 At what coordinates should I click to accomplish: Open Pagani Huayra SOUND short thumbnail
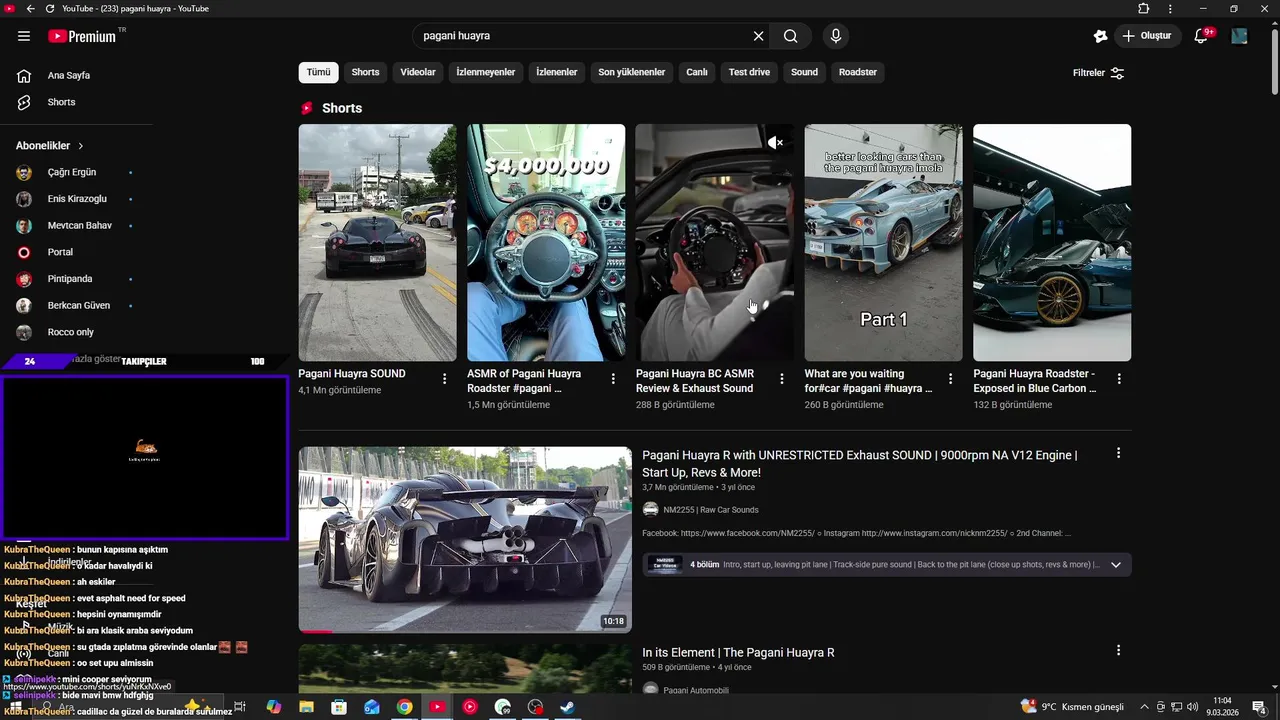tap(377, 242)
